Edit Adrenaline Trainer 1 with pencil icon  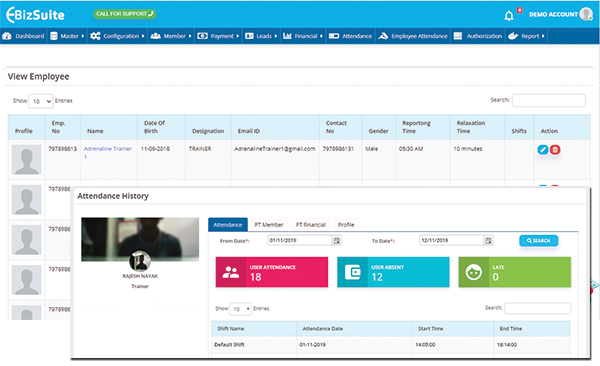point(543,150)
